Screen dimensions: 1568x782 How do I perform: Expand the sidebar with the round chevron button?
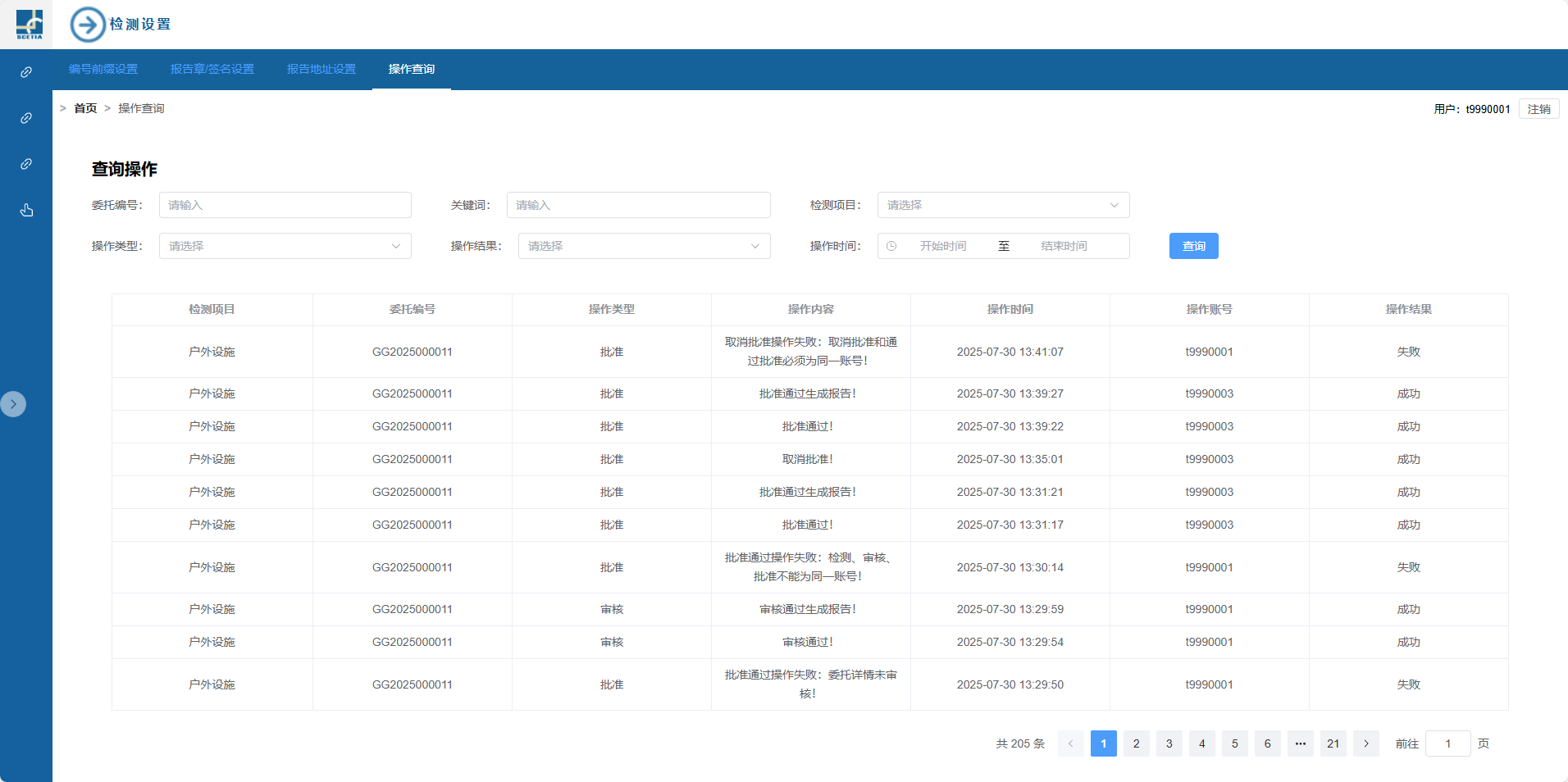(13, 404)
